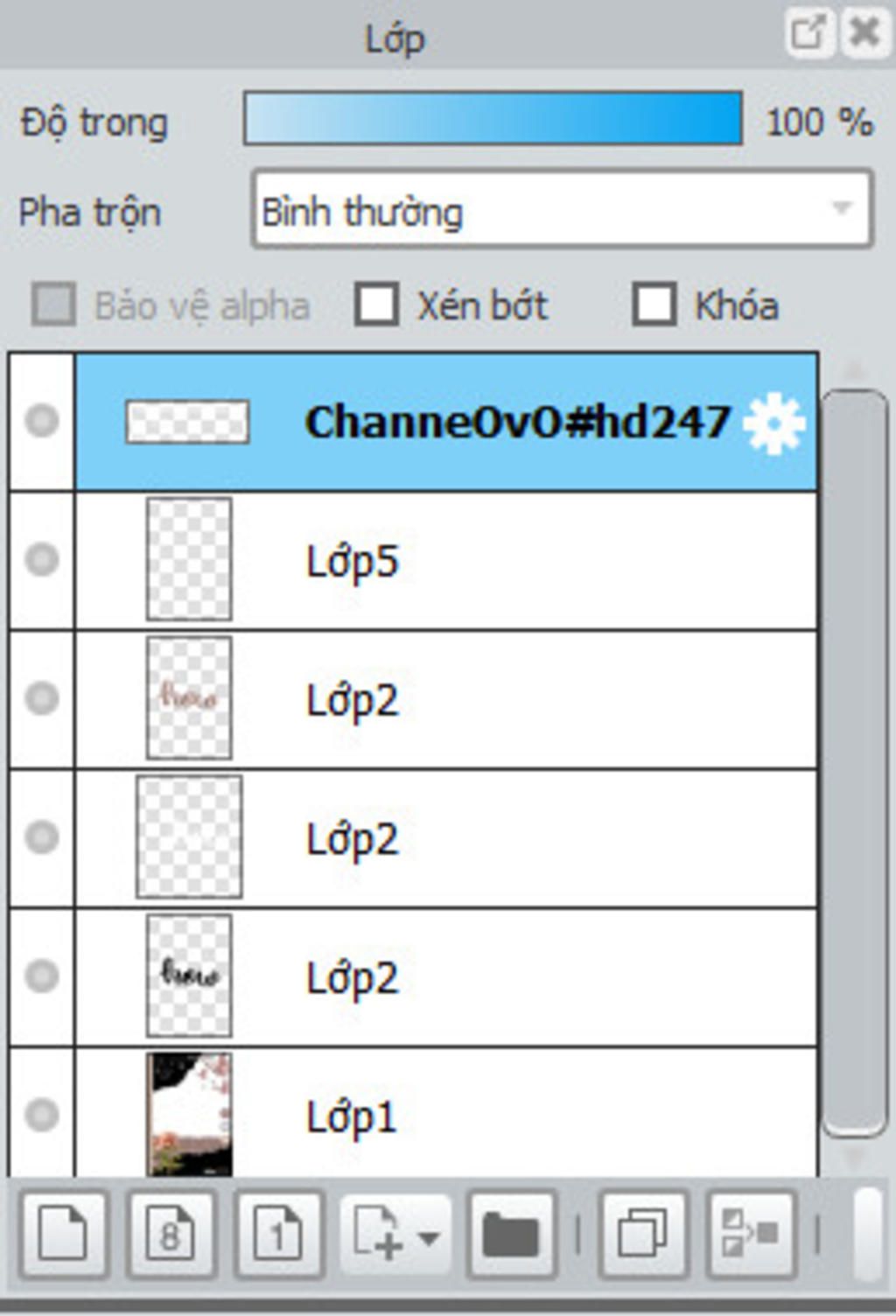The image size is (896, 1316).
Task: Toggle visibility of the Lớp1 layer
Action: pos(41,1115)
